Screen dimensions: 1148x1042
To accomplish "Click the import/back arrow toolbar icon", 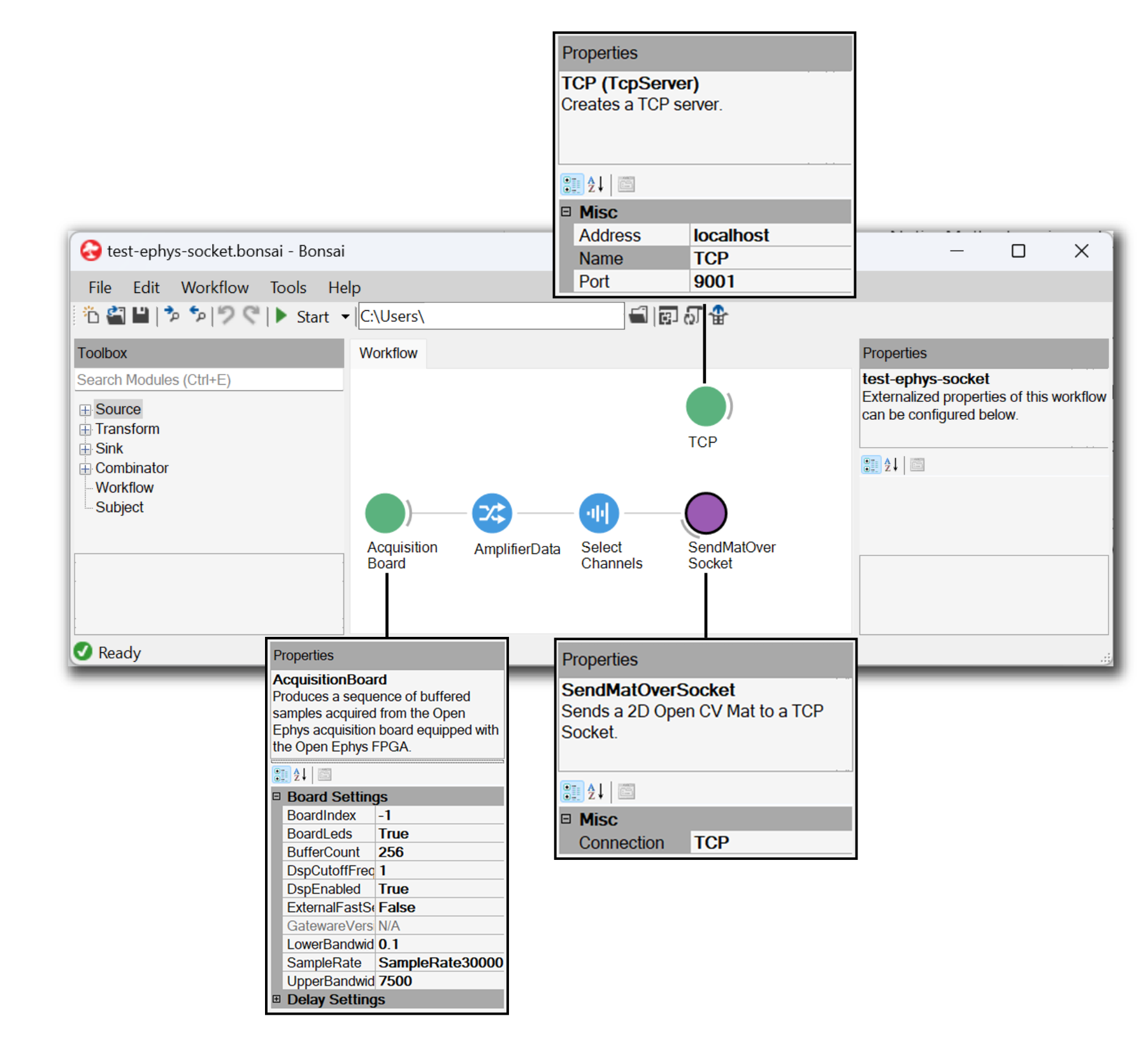I will tap(197, 315).
